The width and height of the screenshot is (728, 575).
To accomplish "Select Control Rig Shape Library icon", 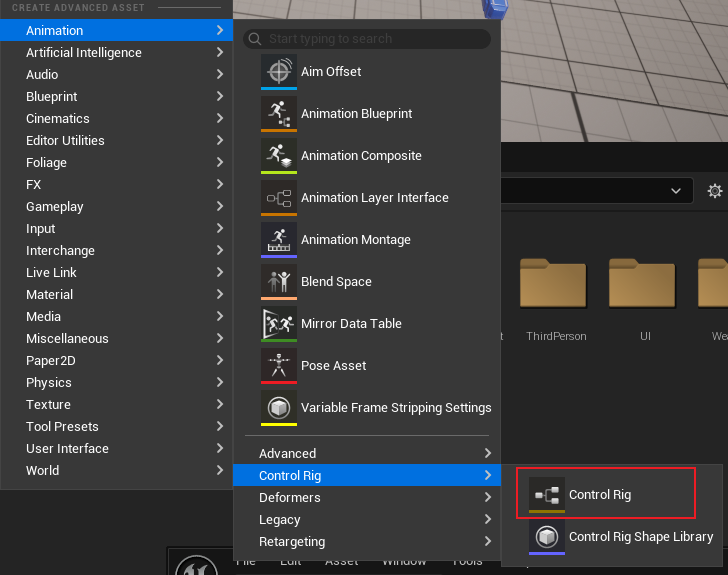I will click(547, 537).
